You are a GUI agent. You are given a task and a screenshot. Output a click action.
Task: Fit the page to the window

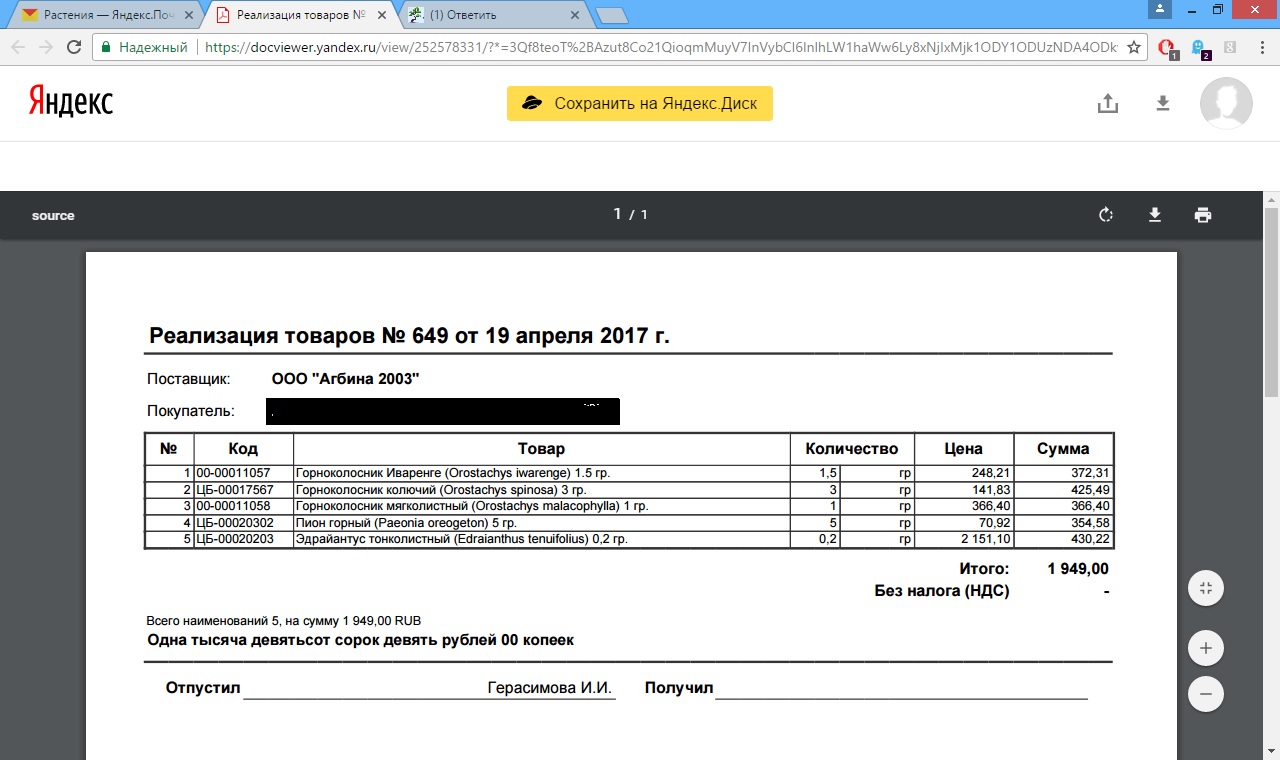[1206, 588]
